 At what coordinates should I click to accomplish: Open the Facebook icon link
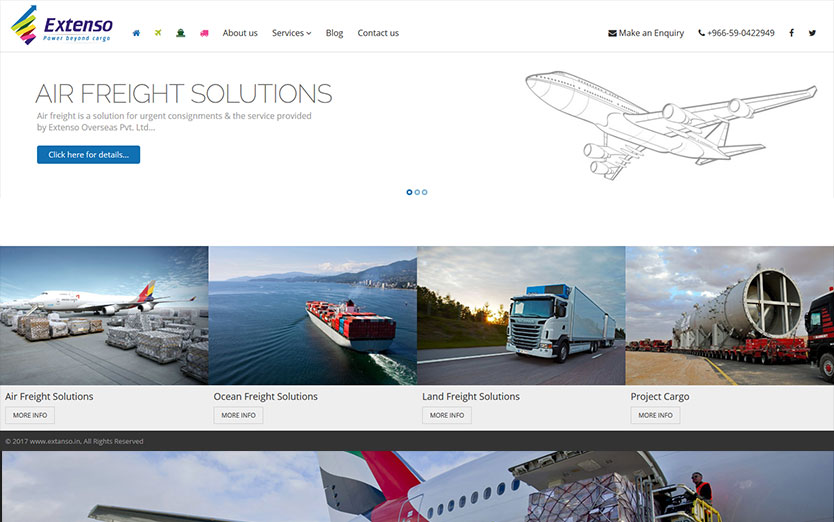(791, 33)
